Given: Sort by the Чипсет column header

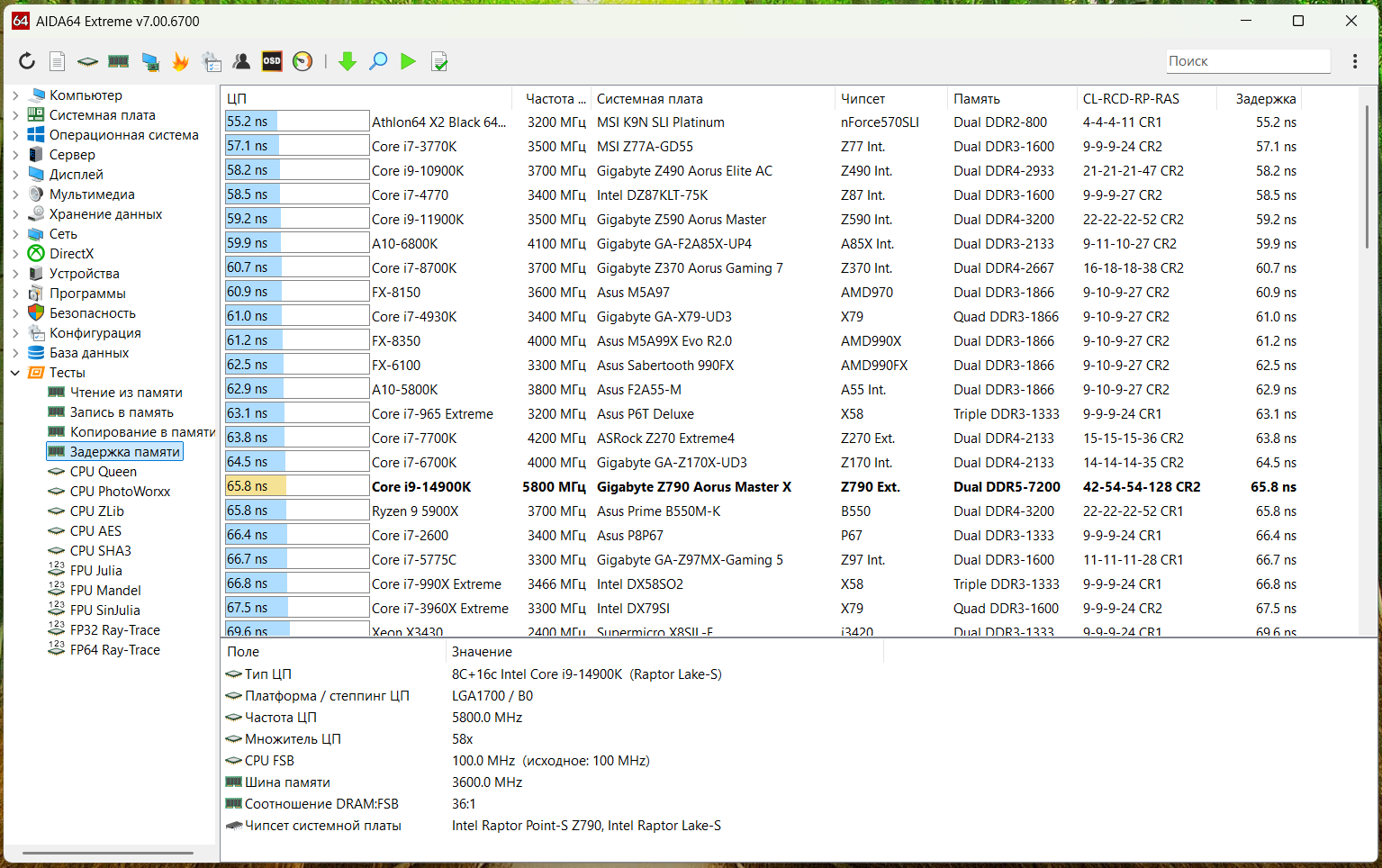Looking at the screenshot, I should (891, 98).
